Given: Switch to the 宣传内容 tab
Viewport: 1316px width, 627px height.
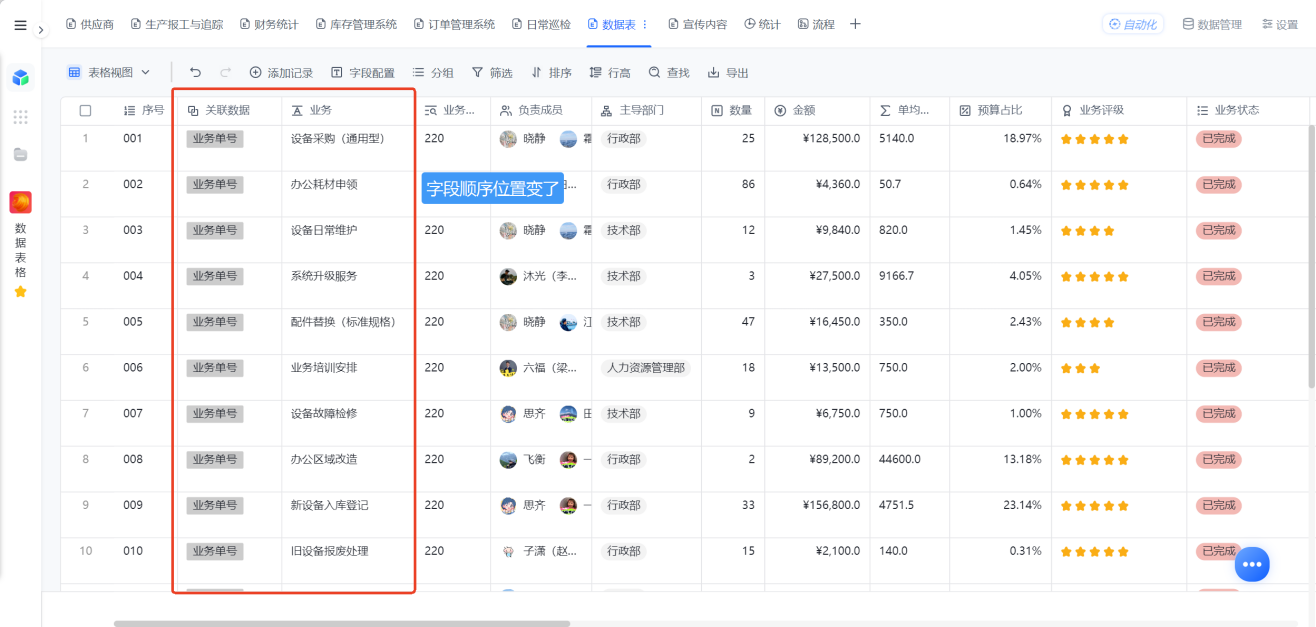Looking at the screenshot, I should pyautogui.click(x=697, y=24).
